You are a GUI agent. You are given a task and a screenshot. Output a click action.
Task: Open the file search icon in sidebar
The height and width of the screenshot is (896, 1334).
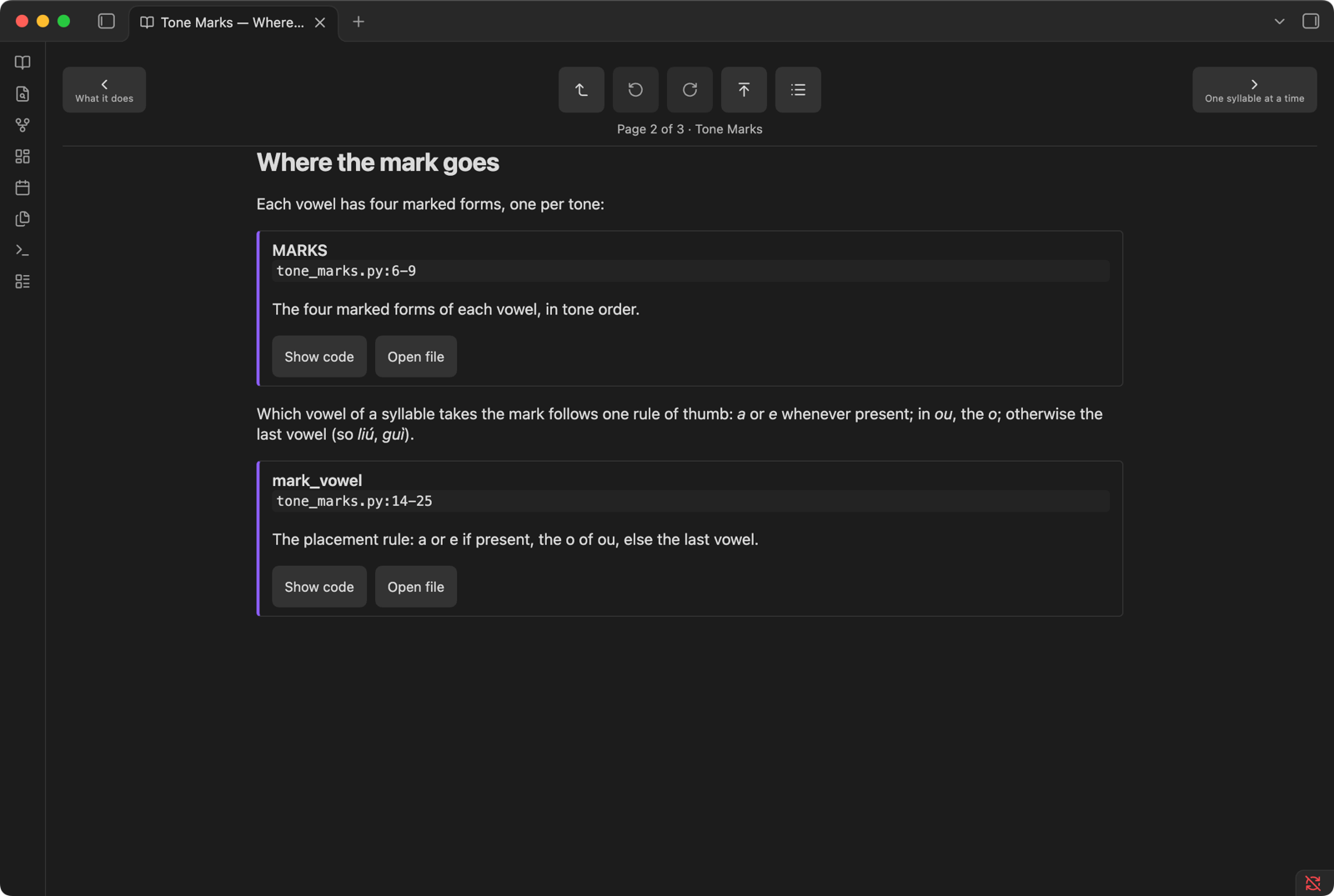tap(23, 94)
